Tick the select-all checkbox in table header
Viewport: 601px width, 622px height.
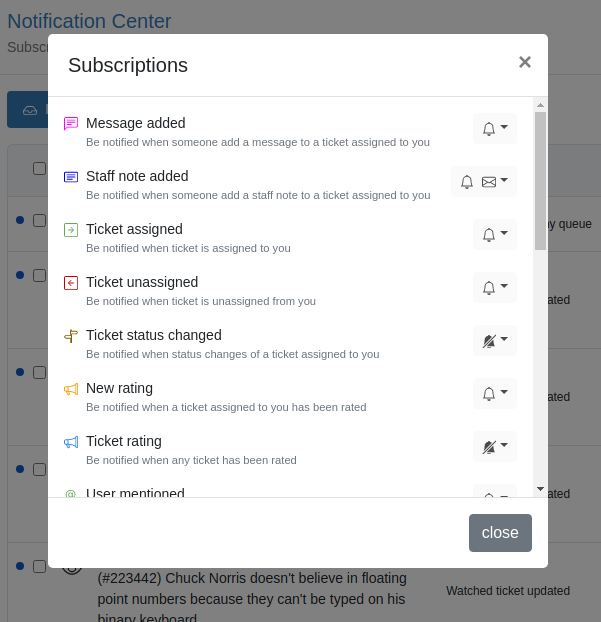tap(39, 168)
